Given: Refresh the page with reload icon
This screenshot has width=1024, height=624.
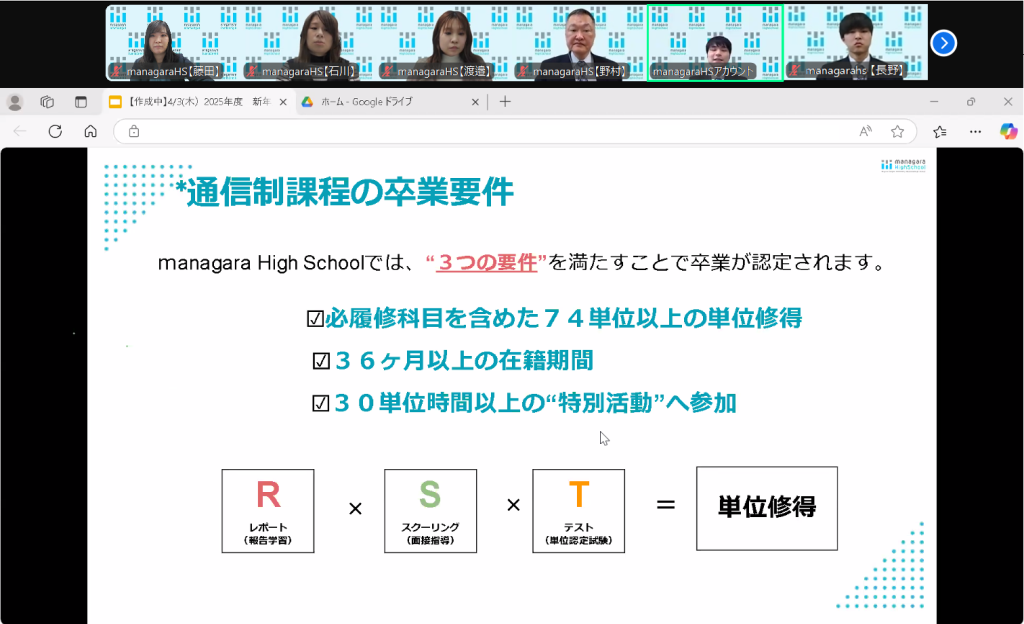Looking at the screenshot, I should click(55, 131).
